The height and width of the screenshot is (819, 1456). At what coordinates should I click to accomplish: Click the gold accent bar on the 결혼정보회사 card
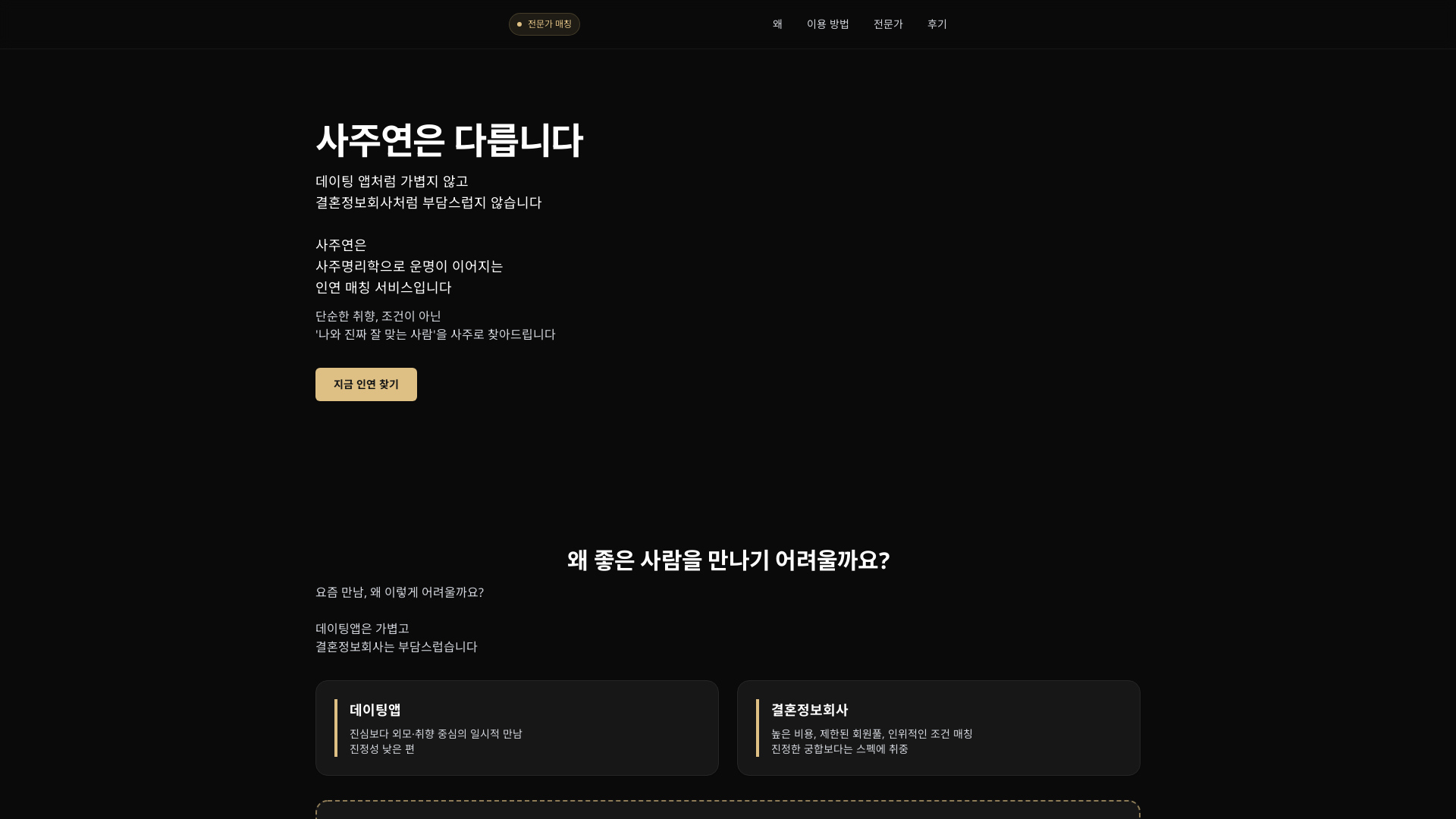point(758,728)
